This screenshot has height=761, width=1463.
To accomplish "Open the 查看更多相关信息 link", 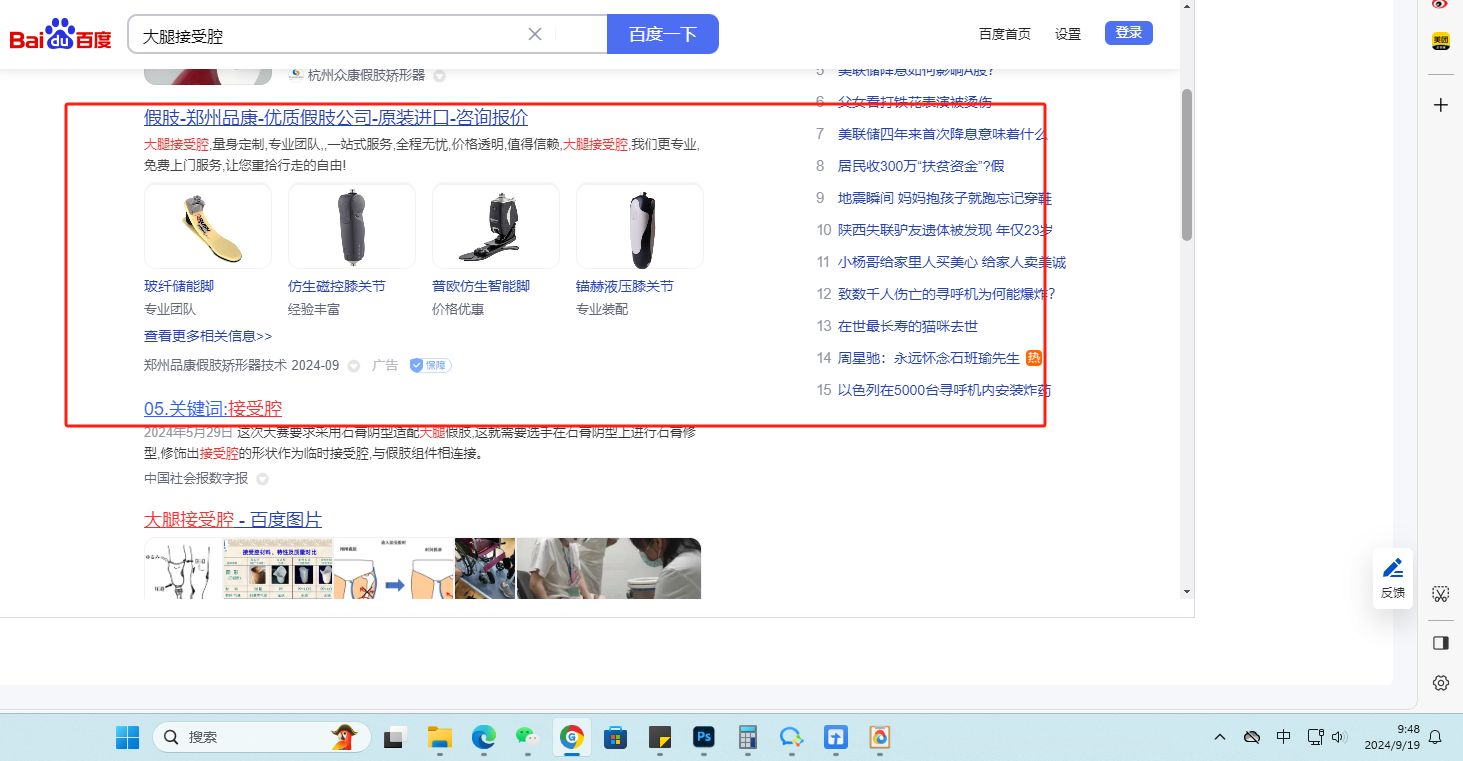I will tap(208, 336).
